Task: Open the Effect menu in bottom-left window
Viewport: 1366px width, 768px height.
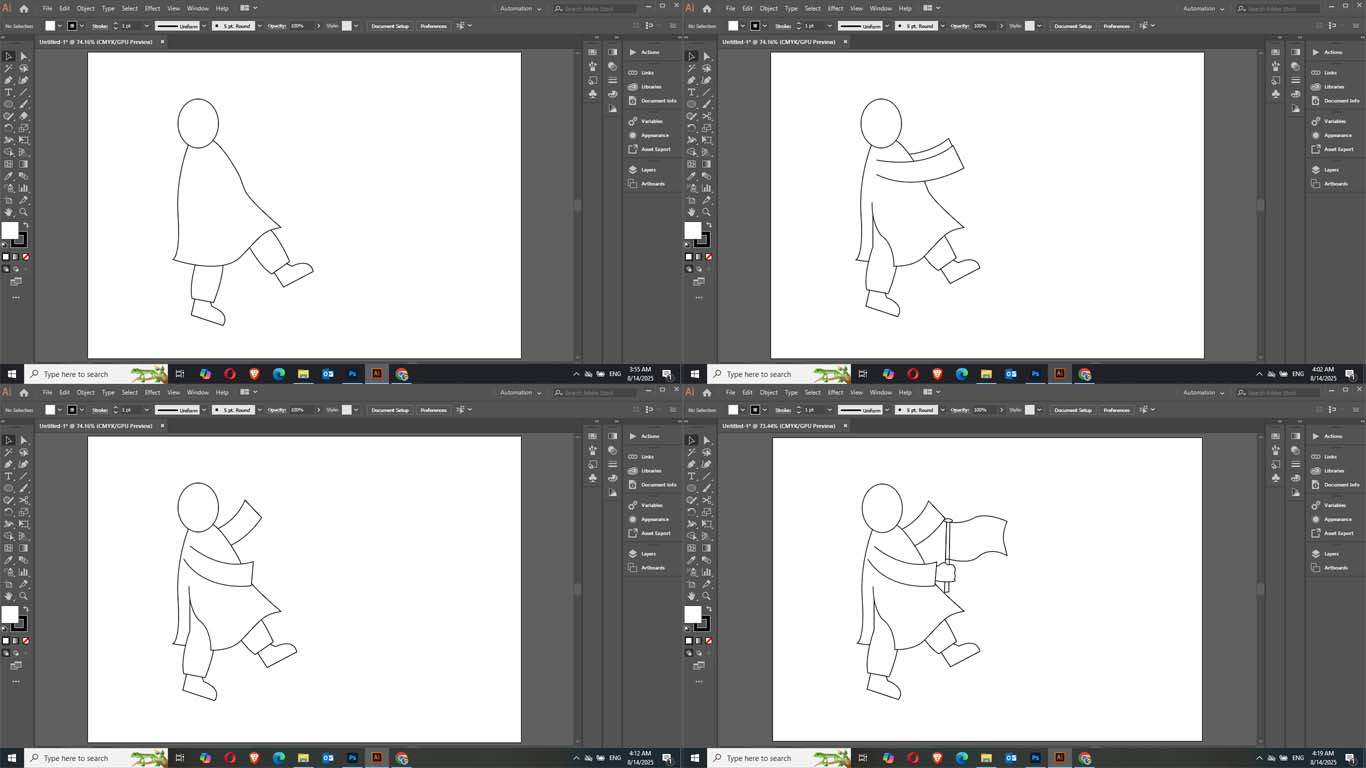Action: click(152, 392)
